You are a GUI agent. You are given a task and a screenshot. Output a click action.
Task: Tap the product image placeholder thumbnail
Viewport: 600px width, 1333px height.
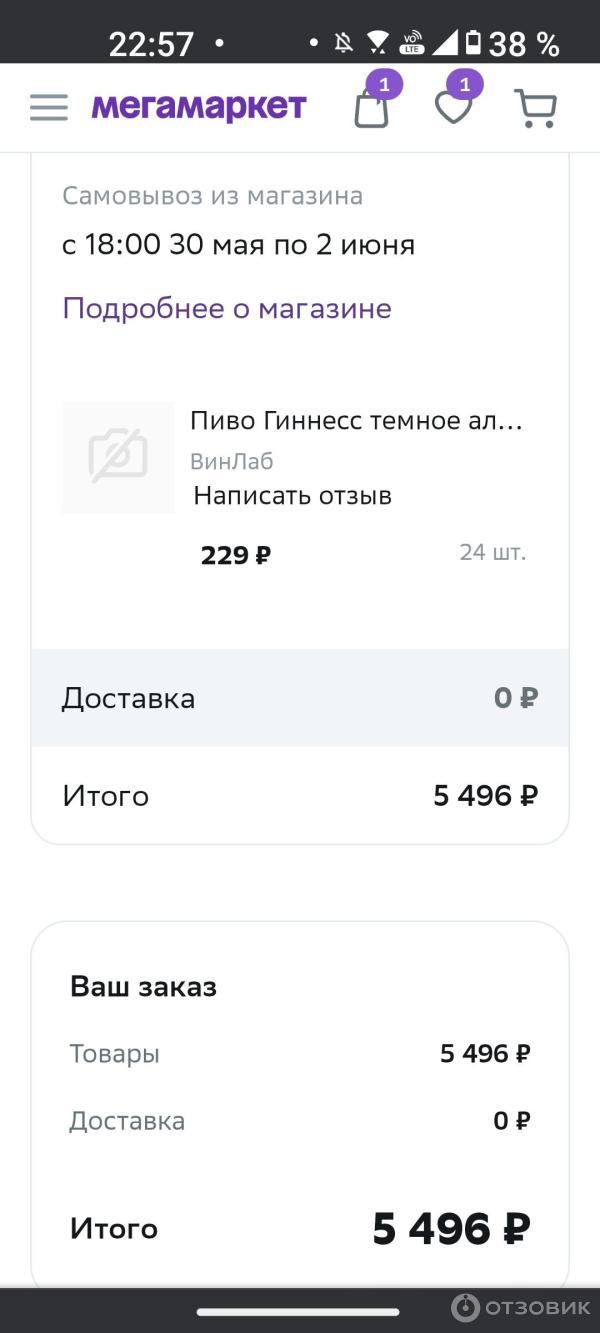coord(118,457)
